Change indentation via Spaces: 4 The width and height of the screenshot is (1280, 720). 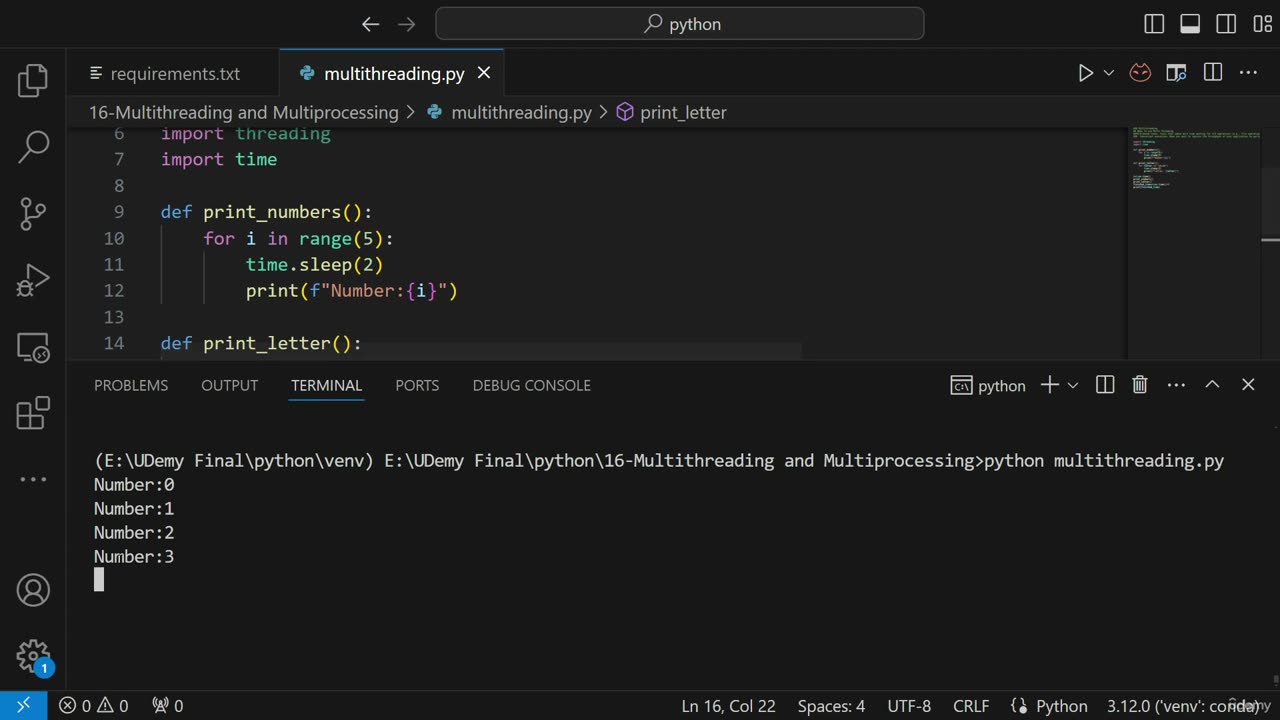[x=831, y=706]
